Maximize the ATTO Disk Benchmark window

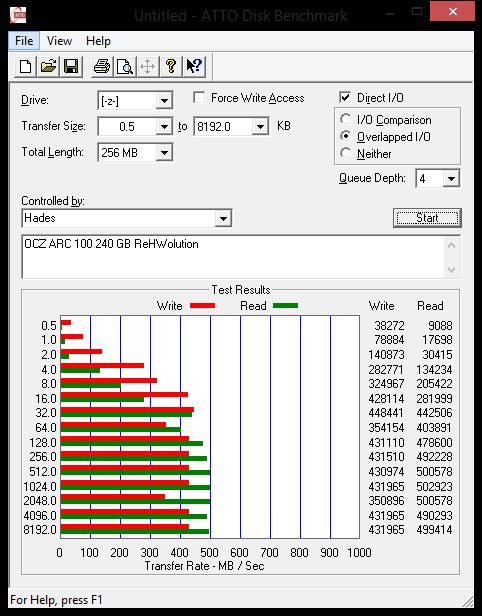click(x=417, y=12)
